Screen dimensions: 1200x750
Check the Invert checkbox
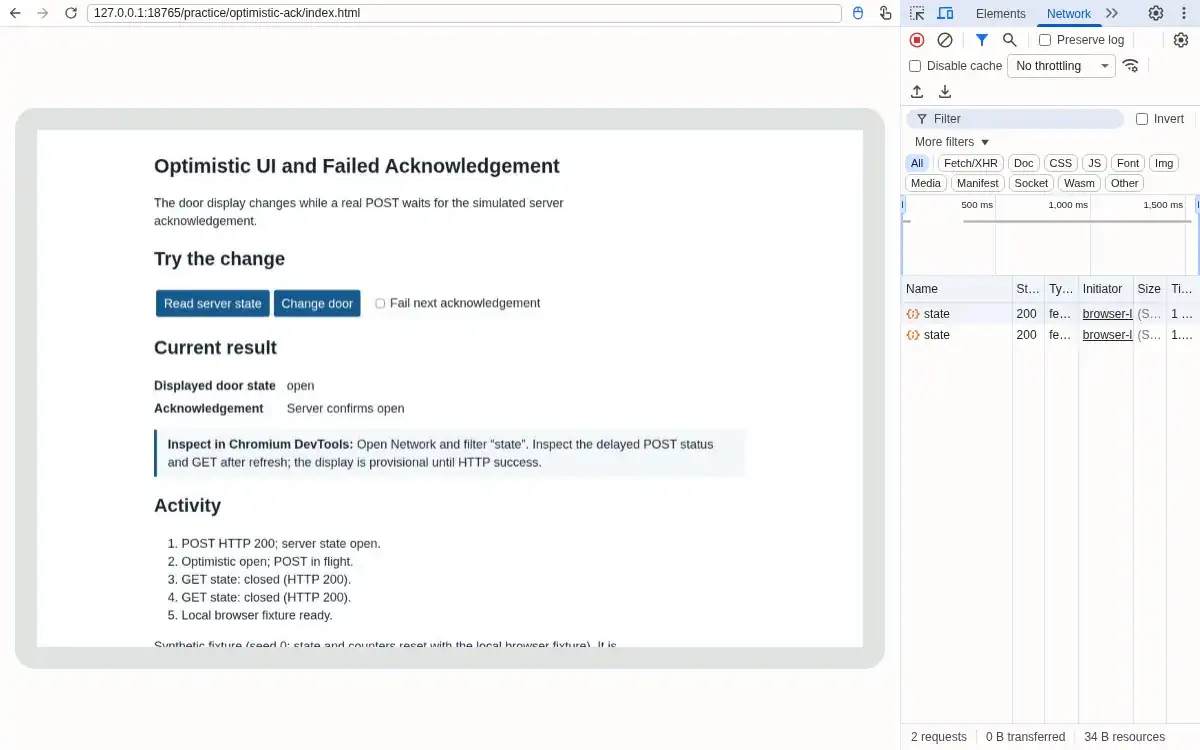point(1142,119)
